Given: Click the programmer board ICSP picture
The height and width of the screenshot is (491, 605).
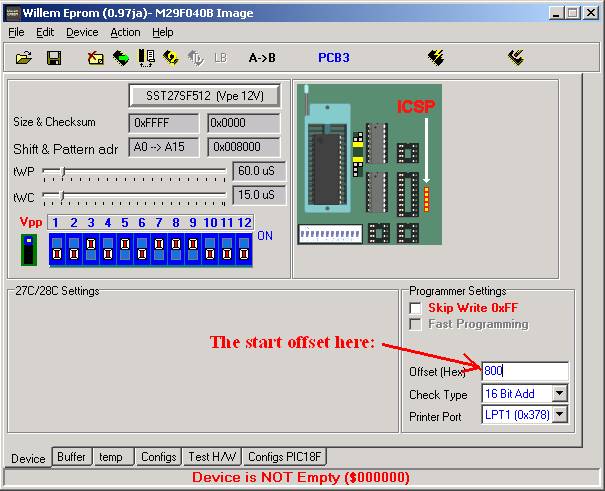Looking at the screenshot, I should pyautogui.click(x=369, y=165).
